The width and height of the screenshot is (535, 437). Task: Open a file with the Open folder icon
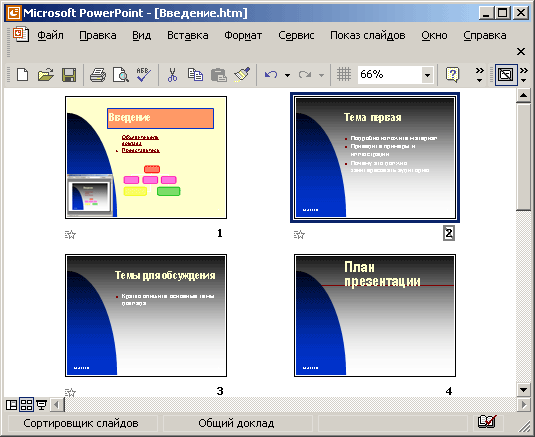click(x=46, y=75)
